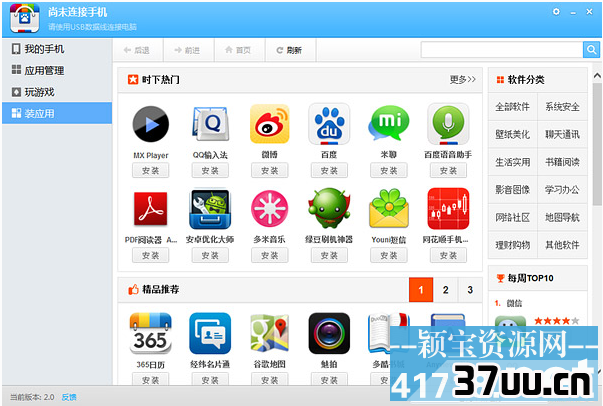Install 微博 with its 安装 button
This screenshot has width=603, height=406.
click(270, 170)
